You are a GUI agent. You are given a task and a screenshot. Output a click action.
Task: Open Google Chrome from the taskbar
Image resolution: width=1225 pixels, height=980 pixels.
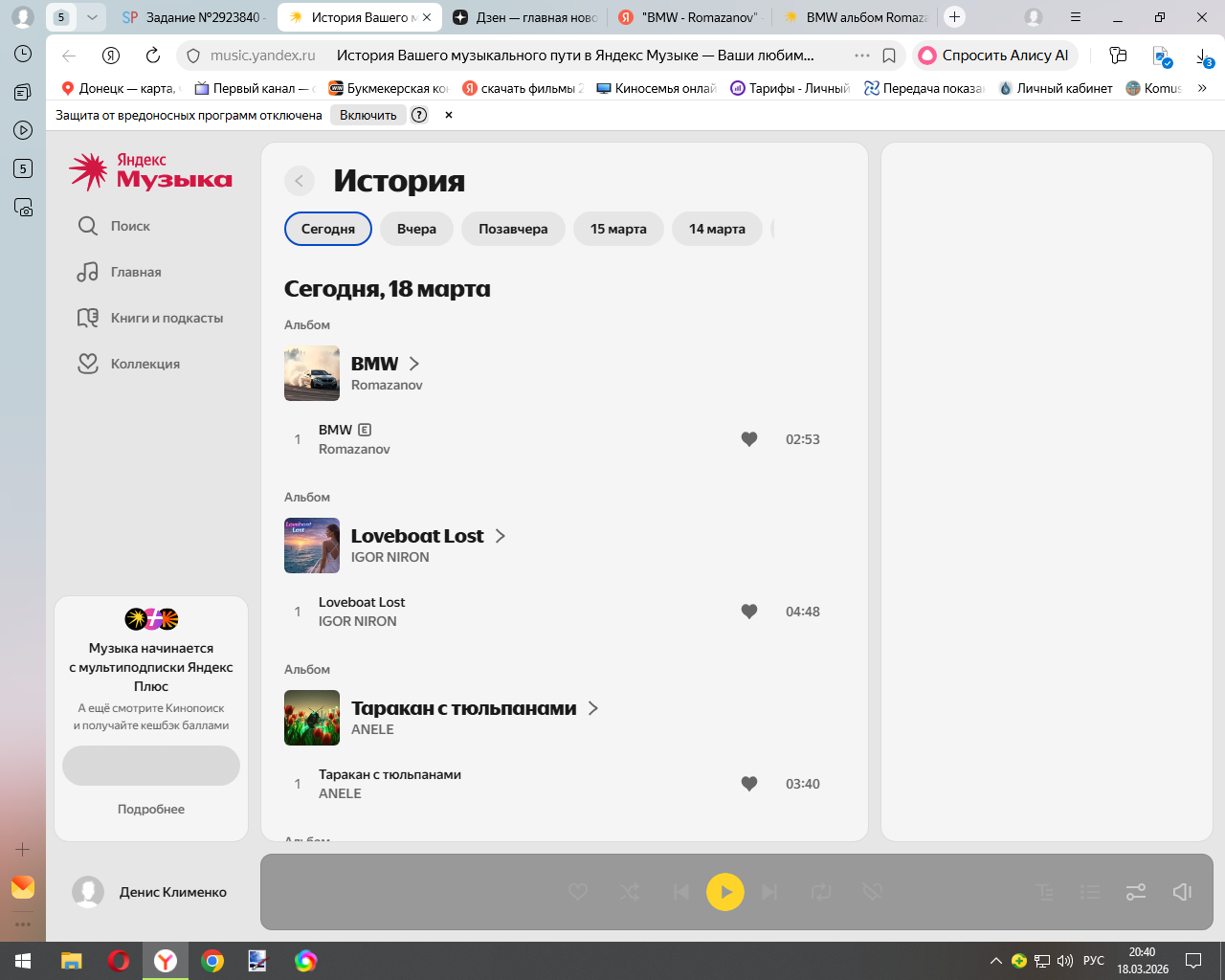coord(212,961)
